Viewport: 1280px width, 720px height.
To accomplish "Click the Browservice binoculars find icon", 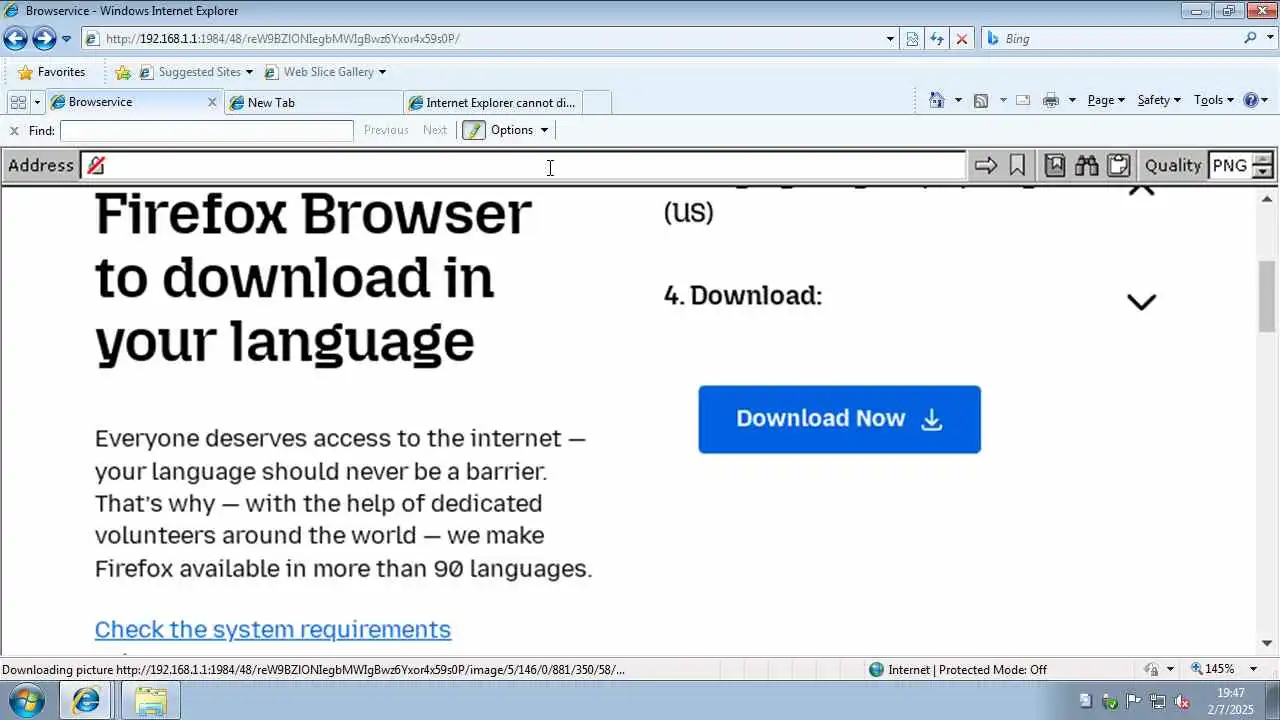I will tap(1086, 165).
